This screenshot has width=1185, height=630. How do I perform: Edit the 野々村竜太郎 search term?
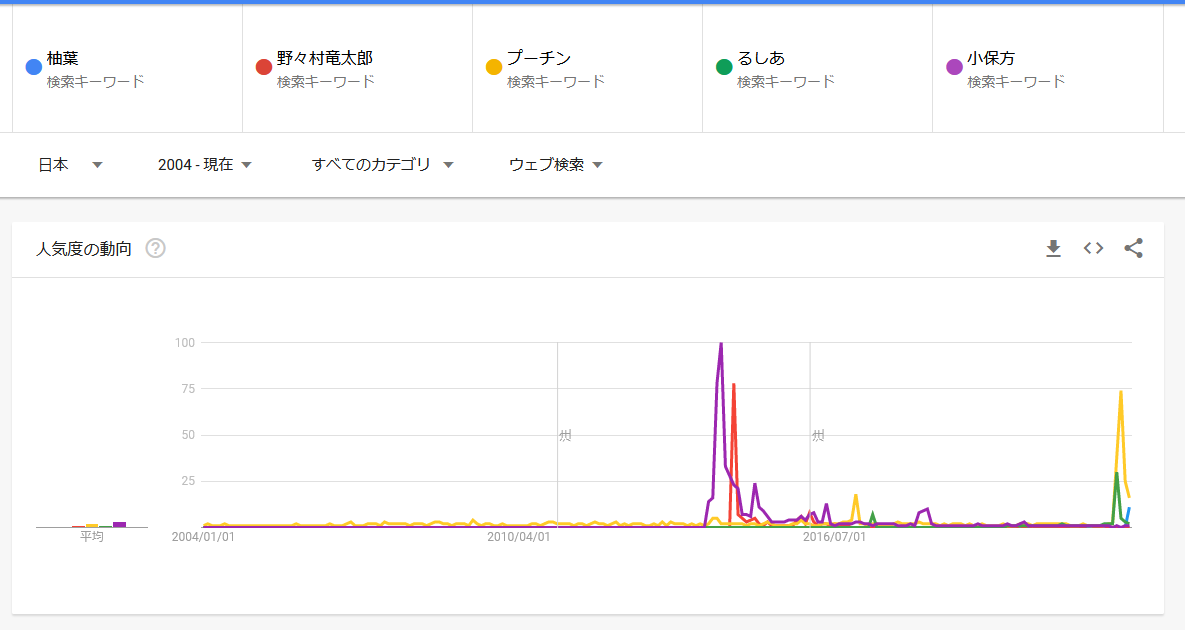(324, 58)
